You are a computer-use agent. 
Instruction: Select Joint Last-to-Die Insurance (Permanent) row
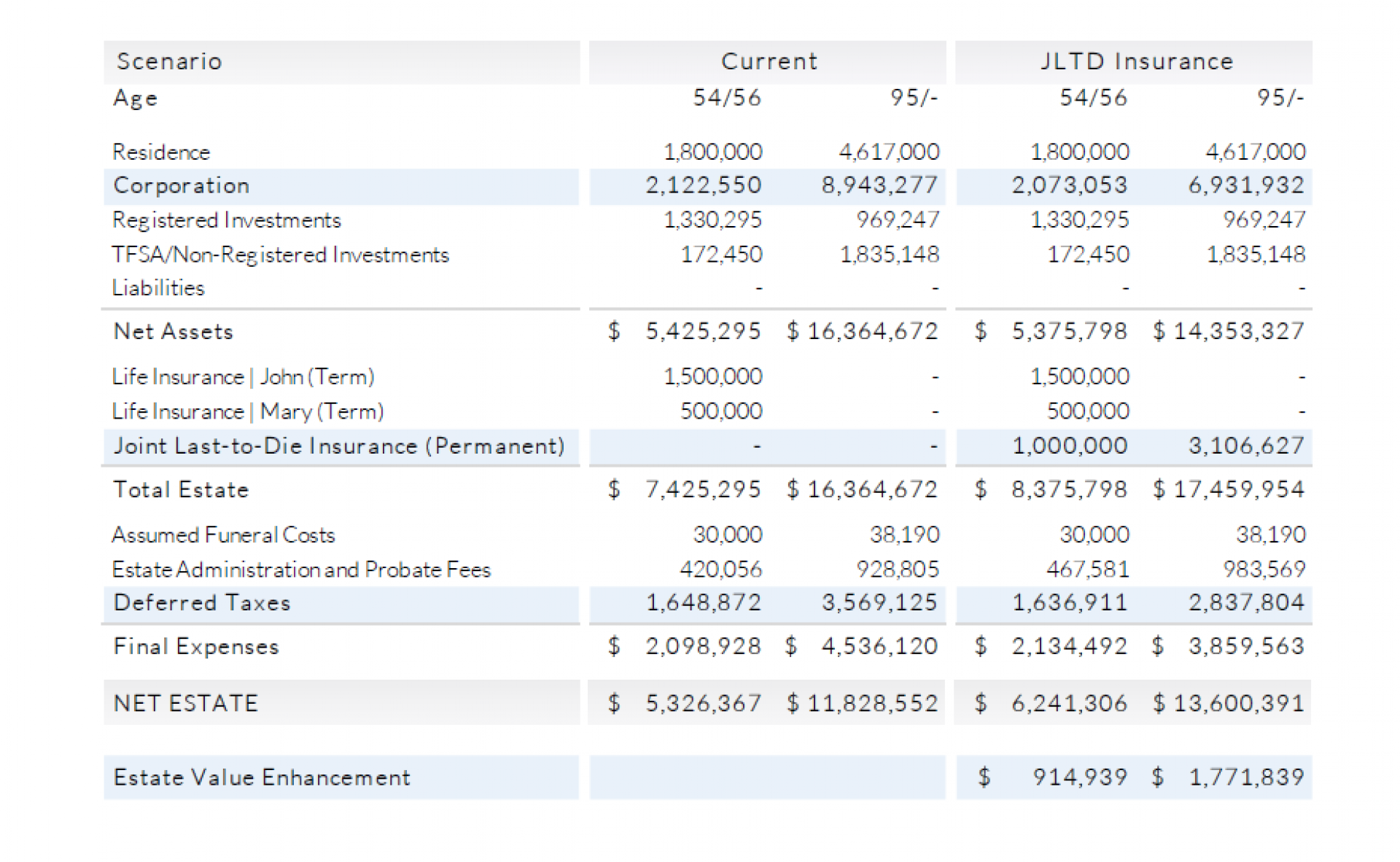339,446
